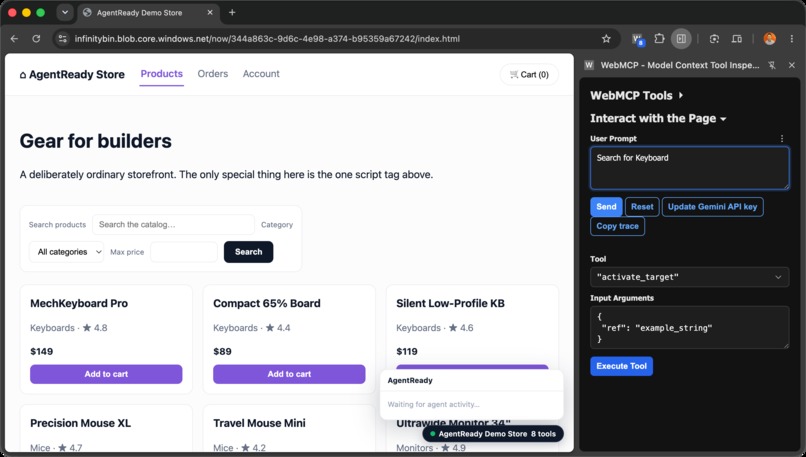The height and width of the screenshot is (457, 806).
Task: Open site information icon in address bar
Action: 62,39
